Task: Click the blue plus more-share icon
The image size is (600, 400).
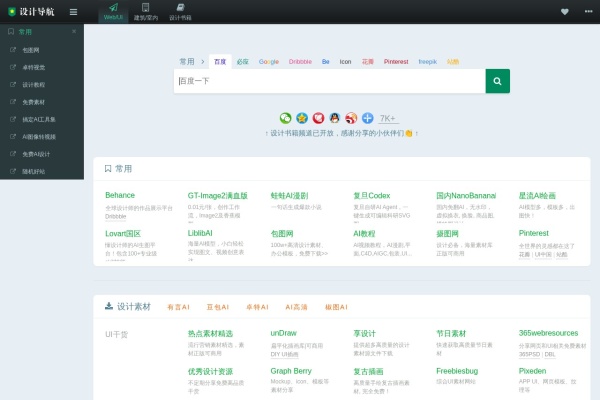Action: click(368, 118)
